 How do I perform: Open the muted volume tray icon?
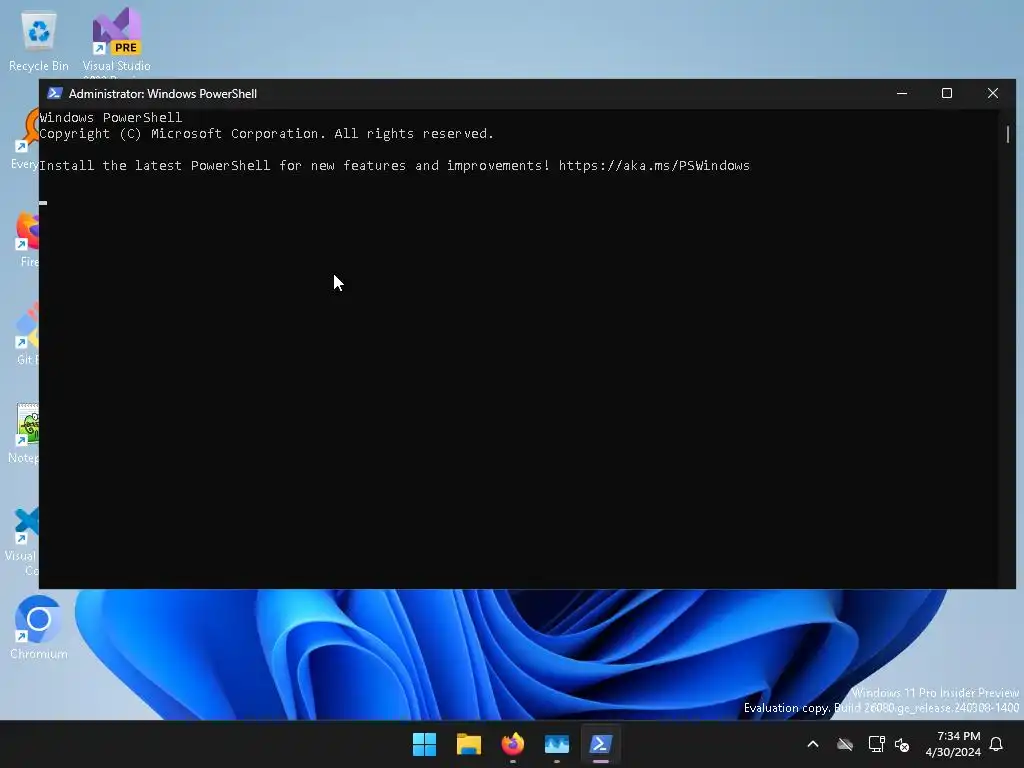pos(902,744)
